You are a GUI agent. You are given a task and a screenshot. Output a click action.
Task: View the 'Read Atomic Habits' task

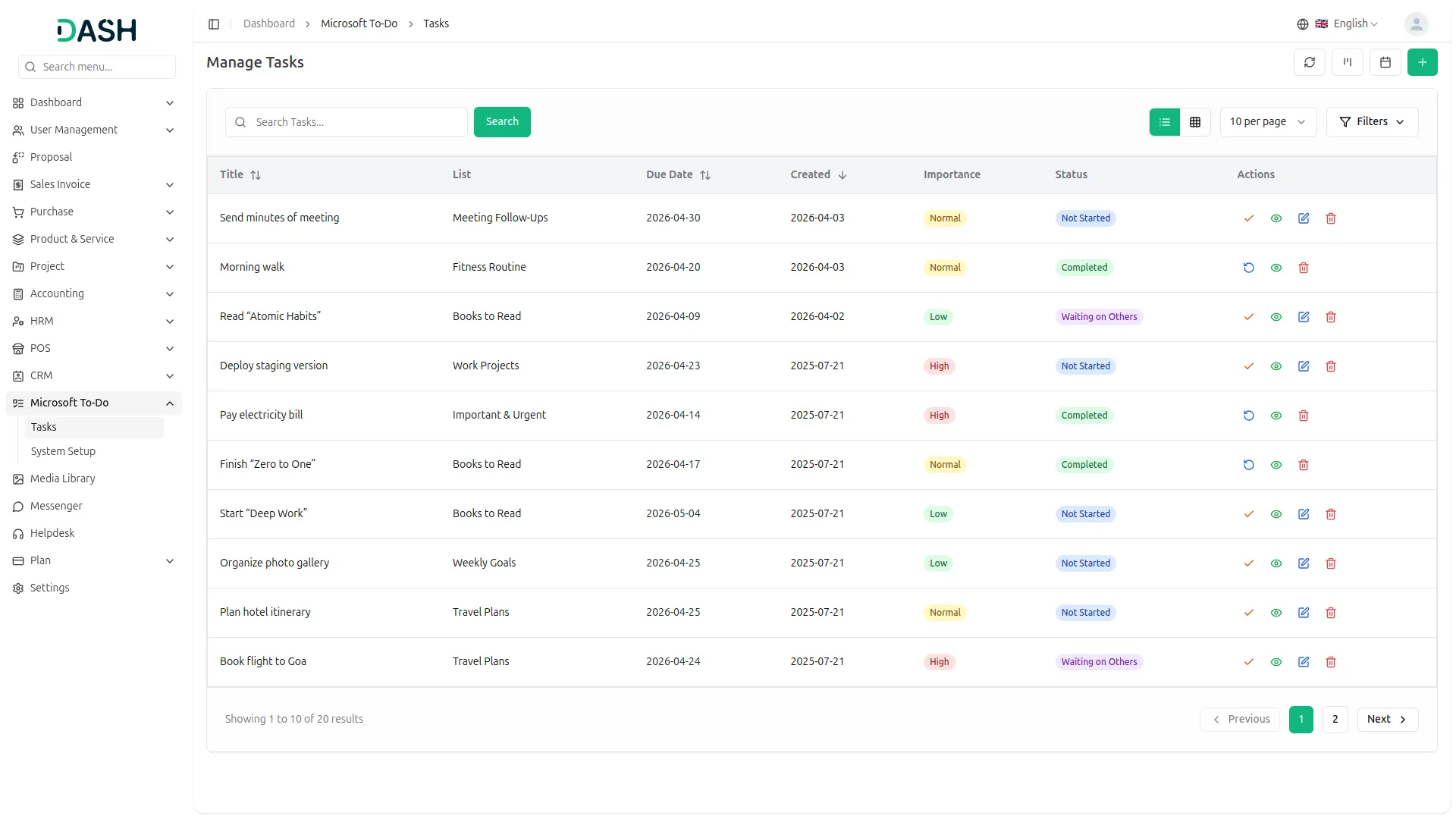click(x=1276, y=317)
